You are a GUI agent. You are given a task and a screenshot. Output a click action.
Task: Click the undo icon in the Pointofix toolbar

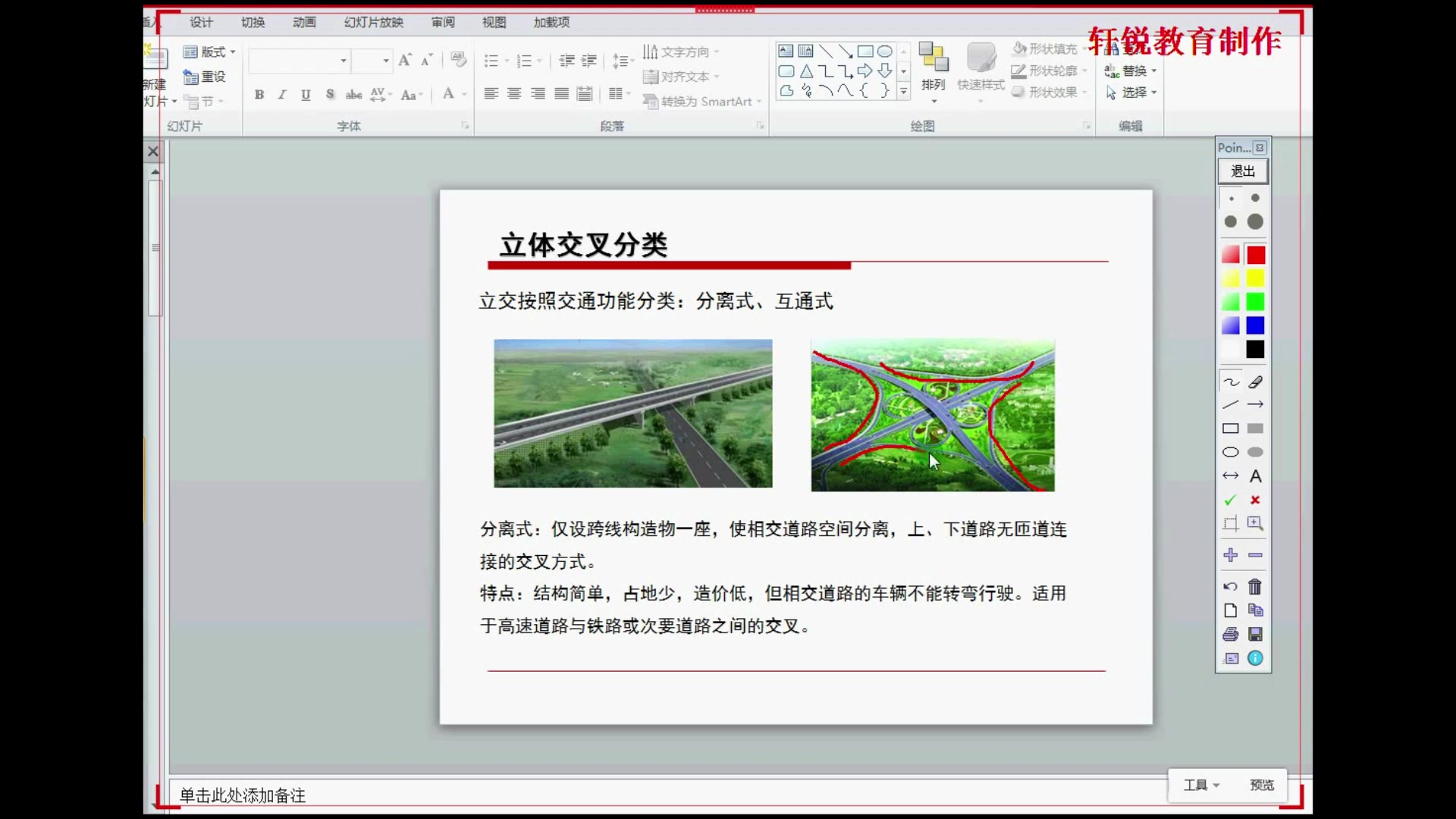click(x=1229, y=586)
